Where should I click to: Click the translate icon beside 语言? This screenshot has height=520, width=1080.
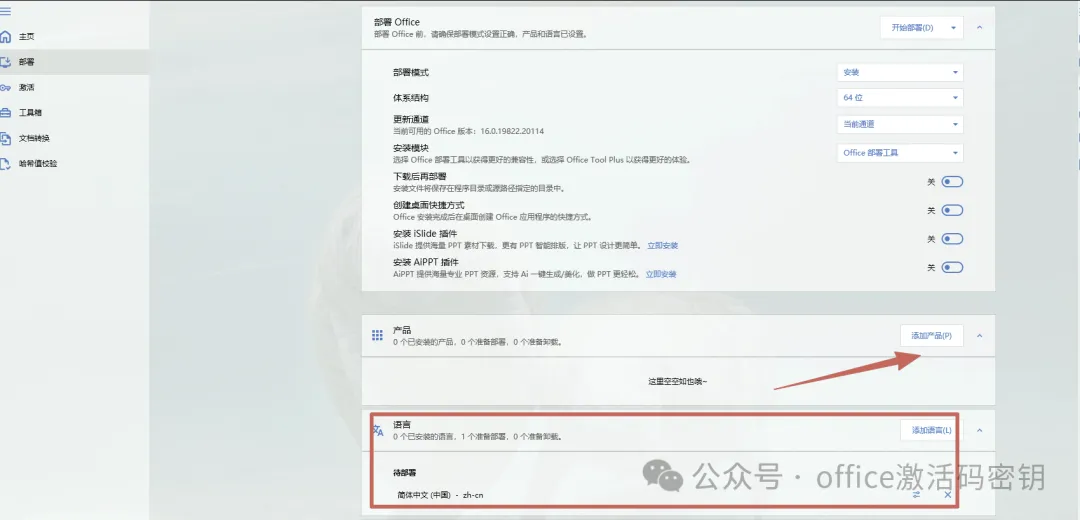[x=377, y=430]
